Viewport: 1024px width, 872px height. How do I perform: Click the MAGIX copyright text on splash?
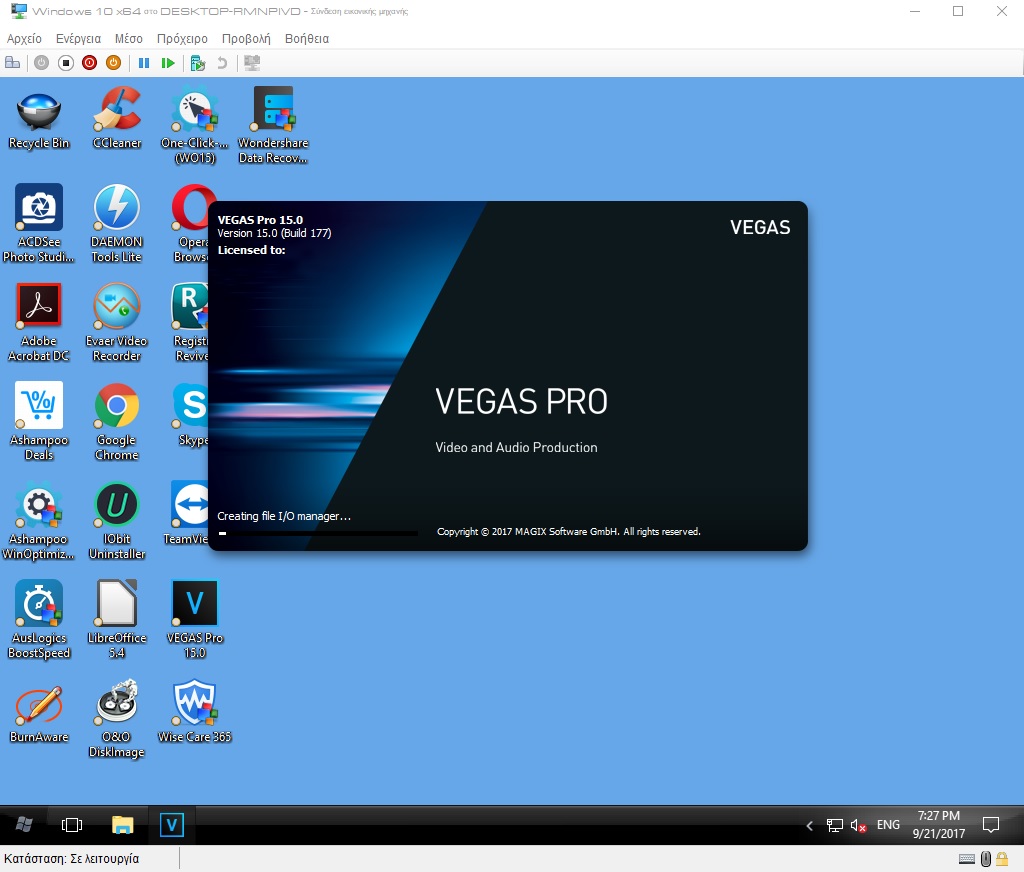569,532
